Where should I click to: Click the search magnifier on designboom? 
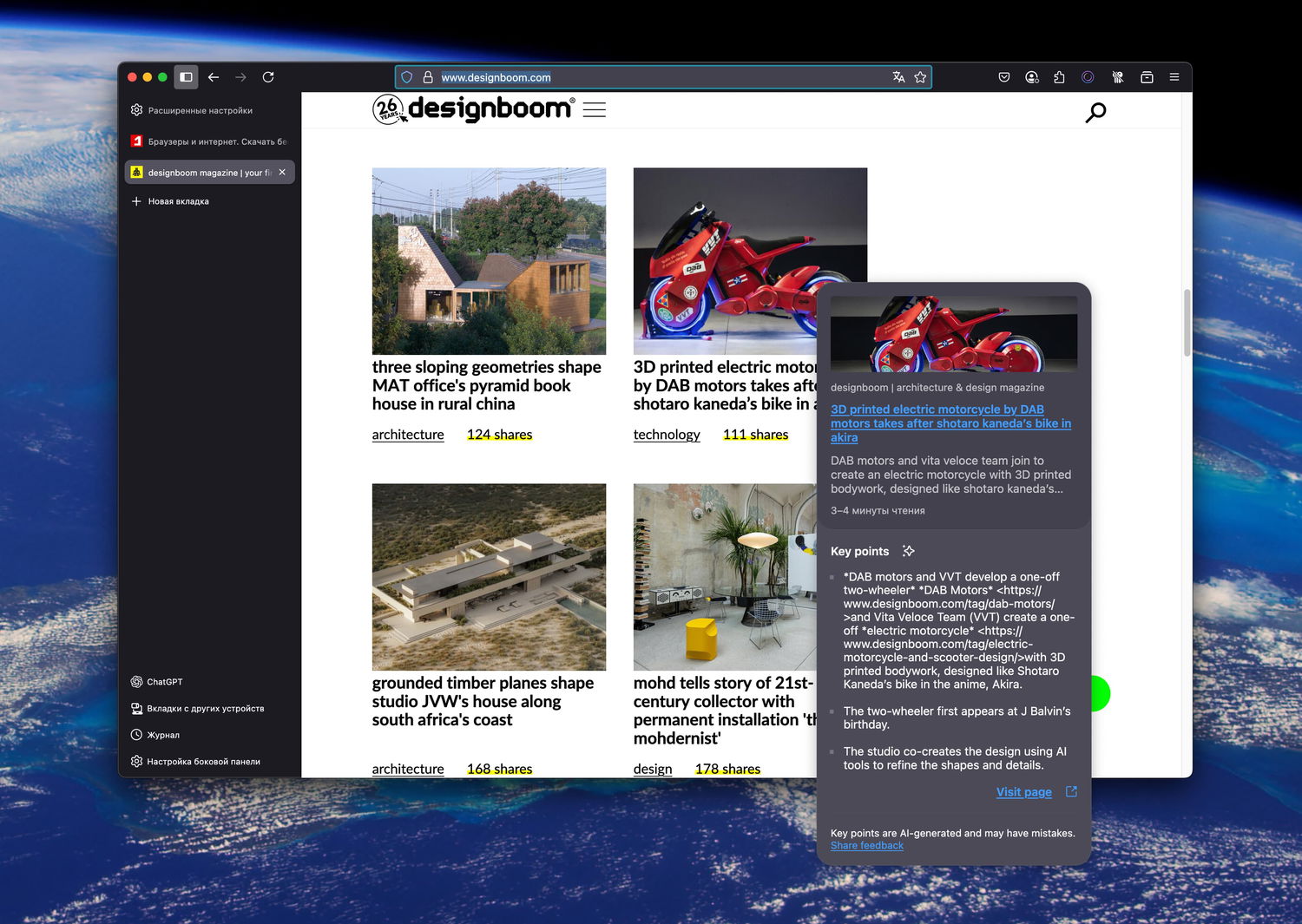click(1095, 112)
